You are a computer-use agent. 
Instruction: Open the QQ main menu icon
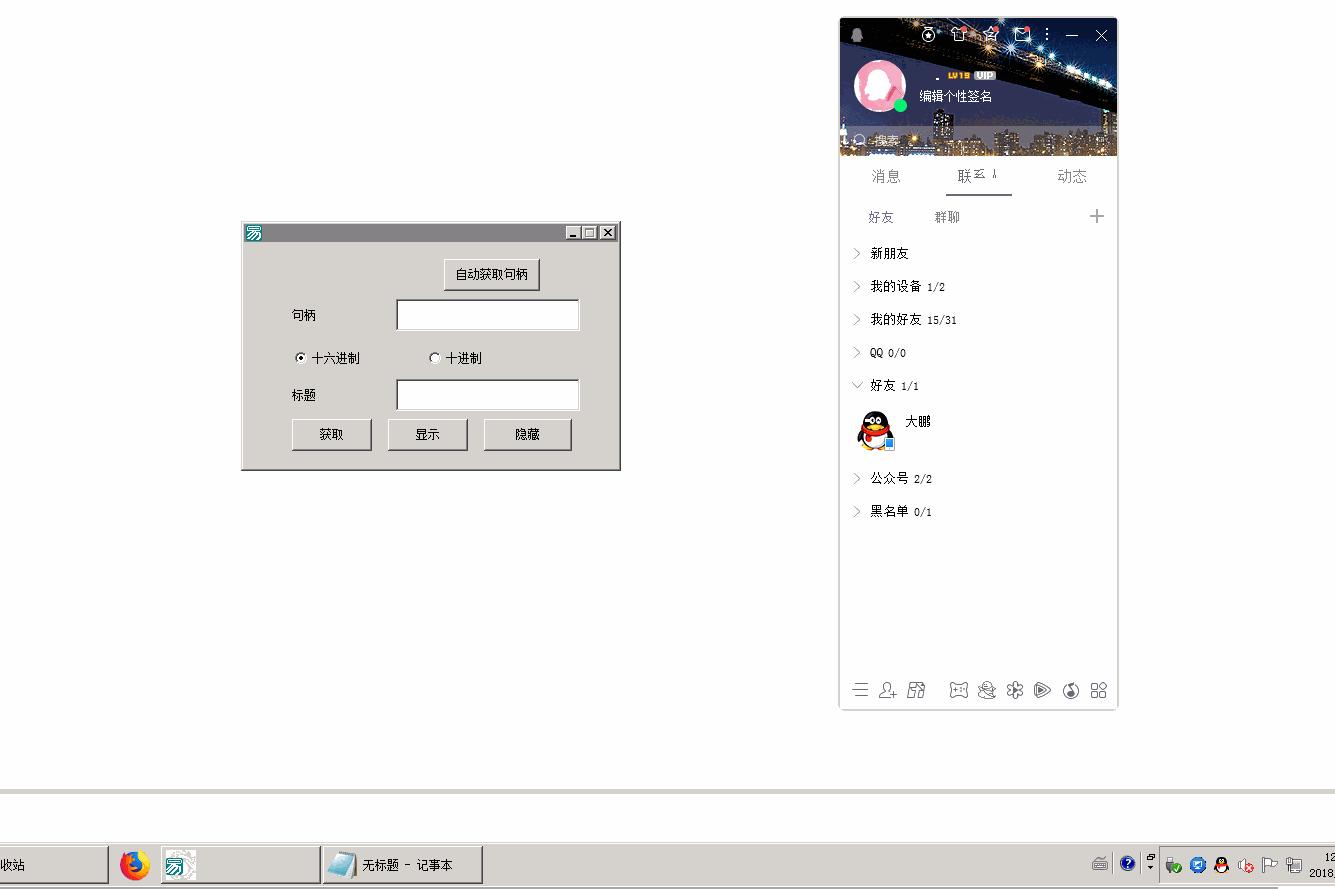pos(861,690)
